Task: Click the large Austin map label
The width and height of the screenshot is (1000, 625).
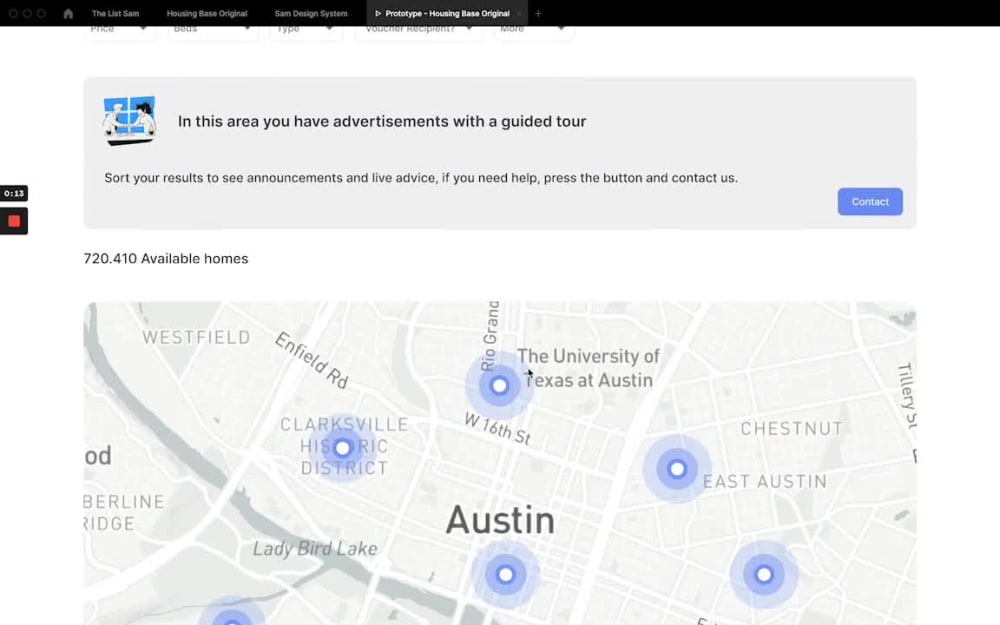Action: click(x=500, y=520)
